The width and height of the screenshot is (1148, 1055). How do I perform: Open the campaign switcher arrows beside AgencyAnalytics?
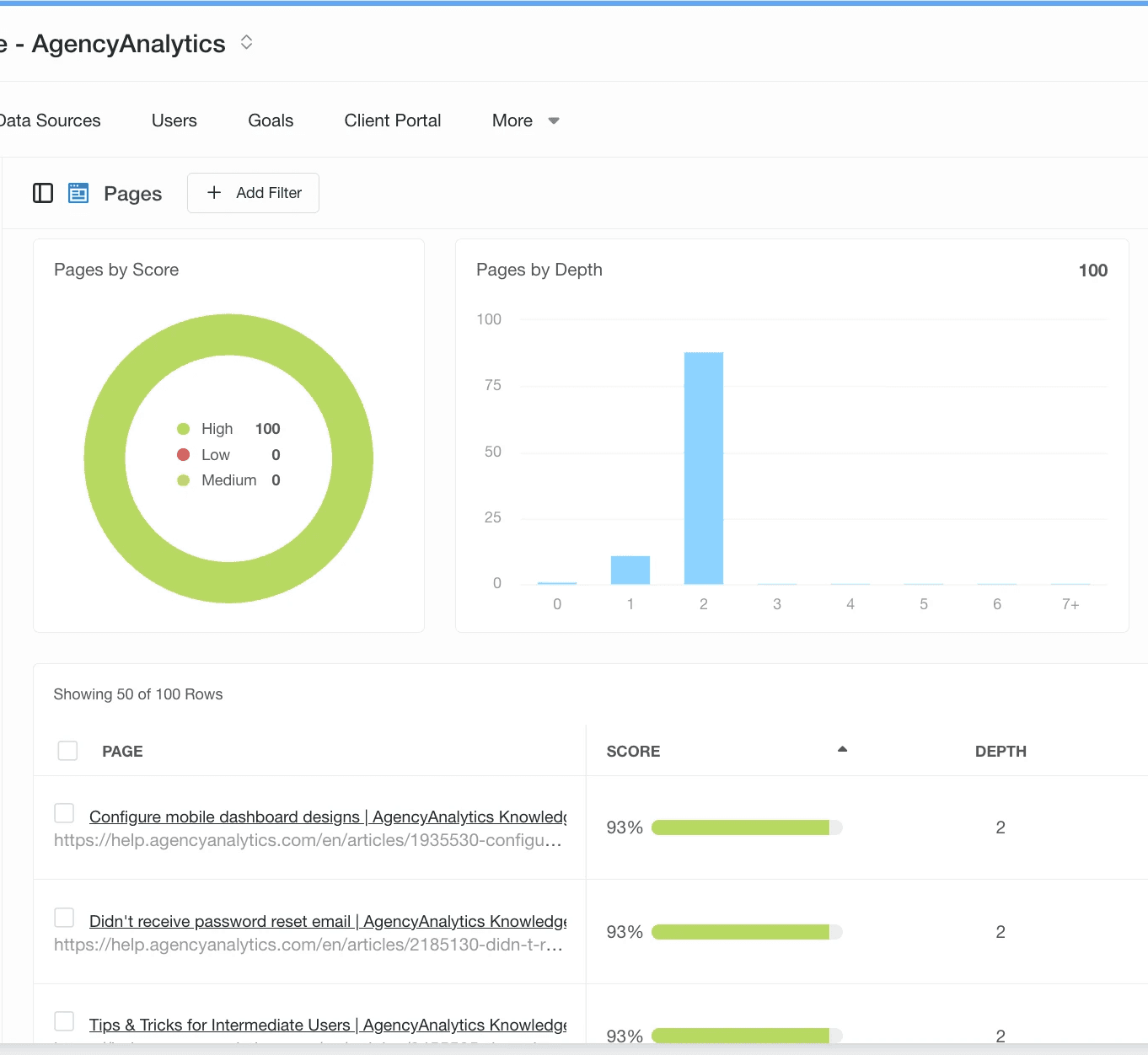246,42
